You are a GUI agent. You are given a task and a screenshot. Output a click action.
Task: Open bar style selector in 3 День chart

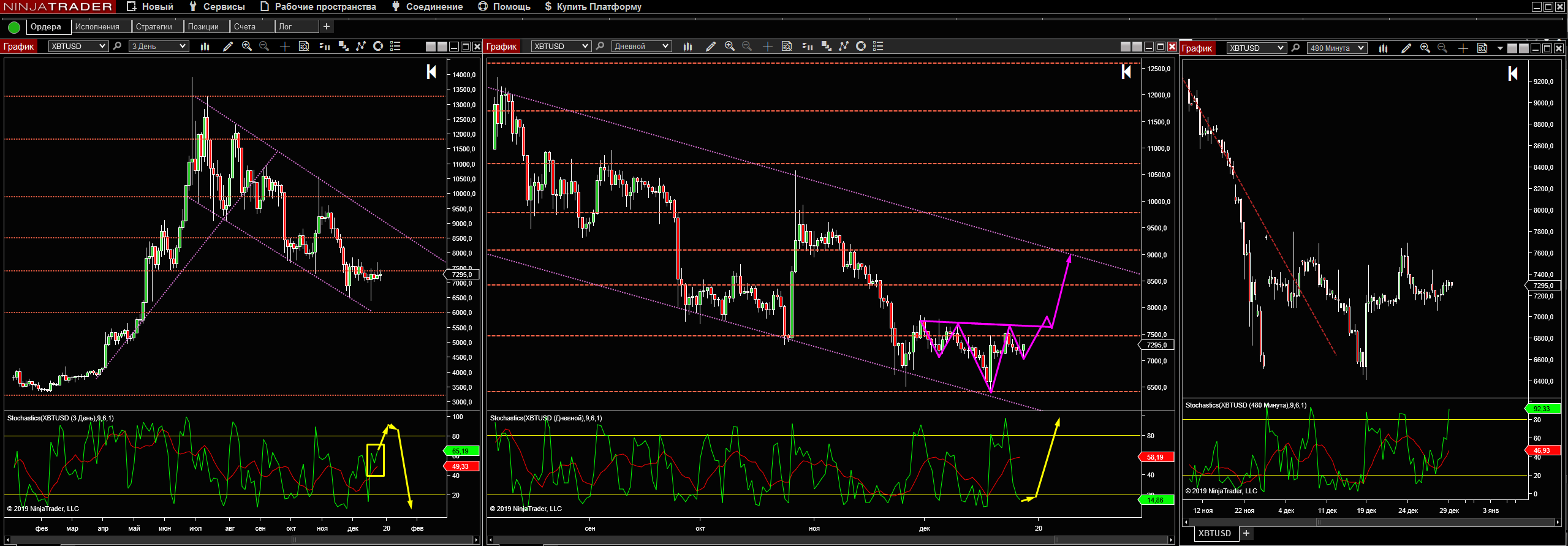pos(205,47)
